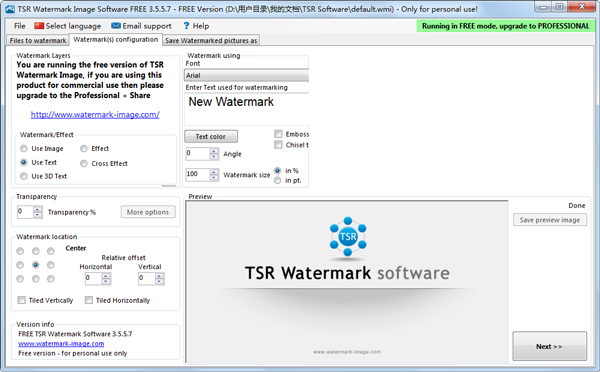Click the Save preview image button
This screenshot has height=372, width=600.
point(550,220)
